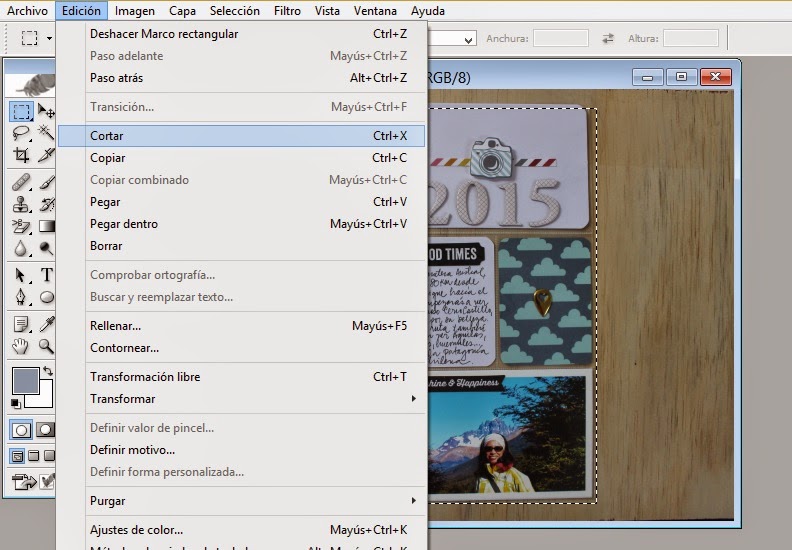
Task: Choose Borrar from the menu
Action: [x=241, y=246]
